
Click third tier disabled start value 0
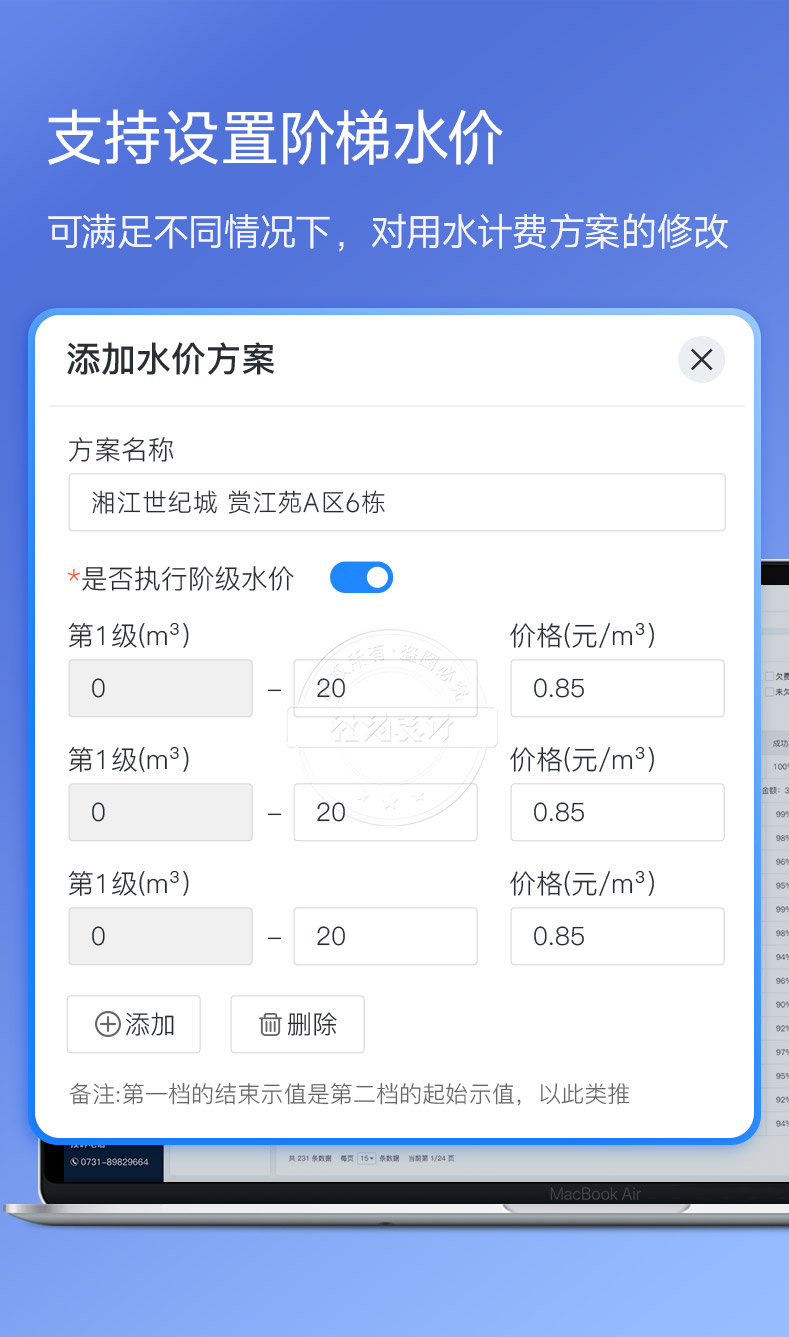[160, 936]
